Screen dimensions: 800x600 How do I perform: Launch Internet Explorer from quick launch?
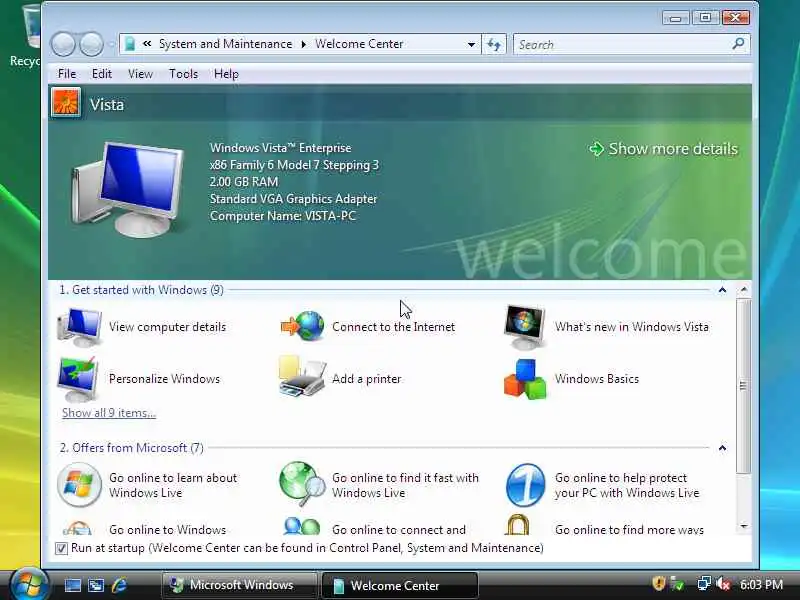(119, 585)
